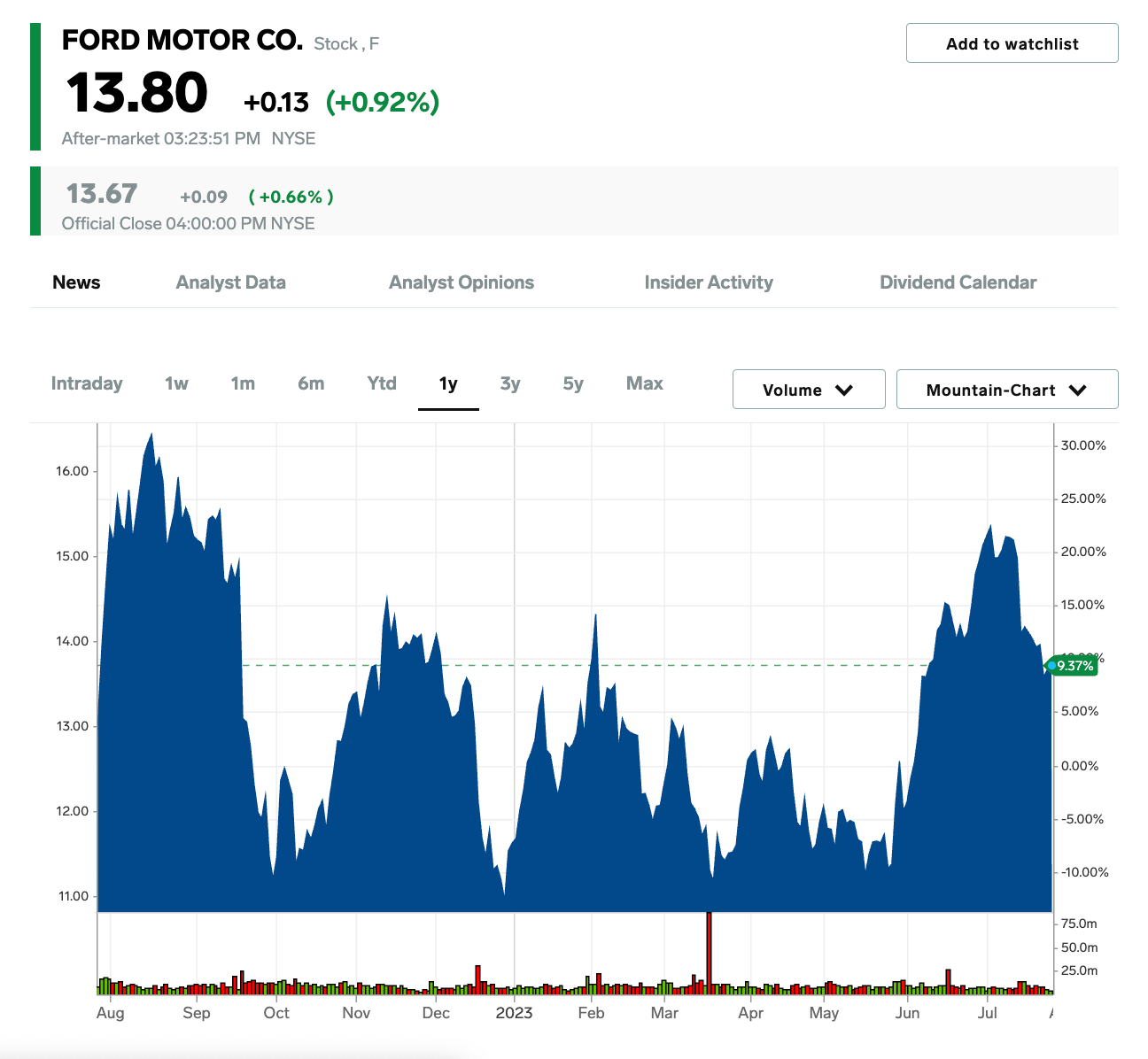Click the -10.00% percent axis label
The height and width of the screenshot is (1059, 1148).
tap(1084, 872)
